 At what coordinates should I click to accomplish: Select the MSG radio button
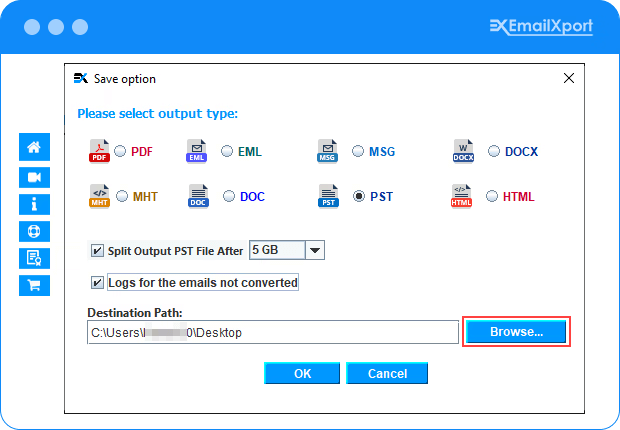click(x=358, y=152)
